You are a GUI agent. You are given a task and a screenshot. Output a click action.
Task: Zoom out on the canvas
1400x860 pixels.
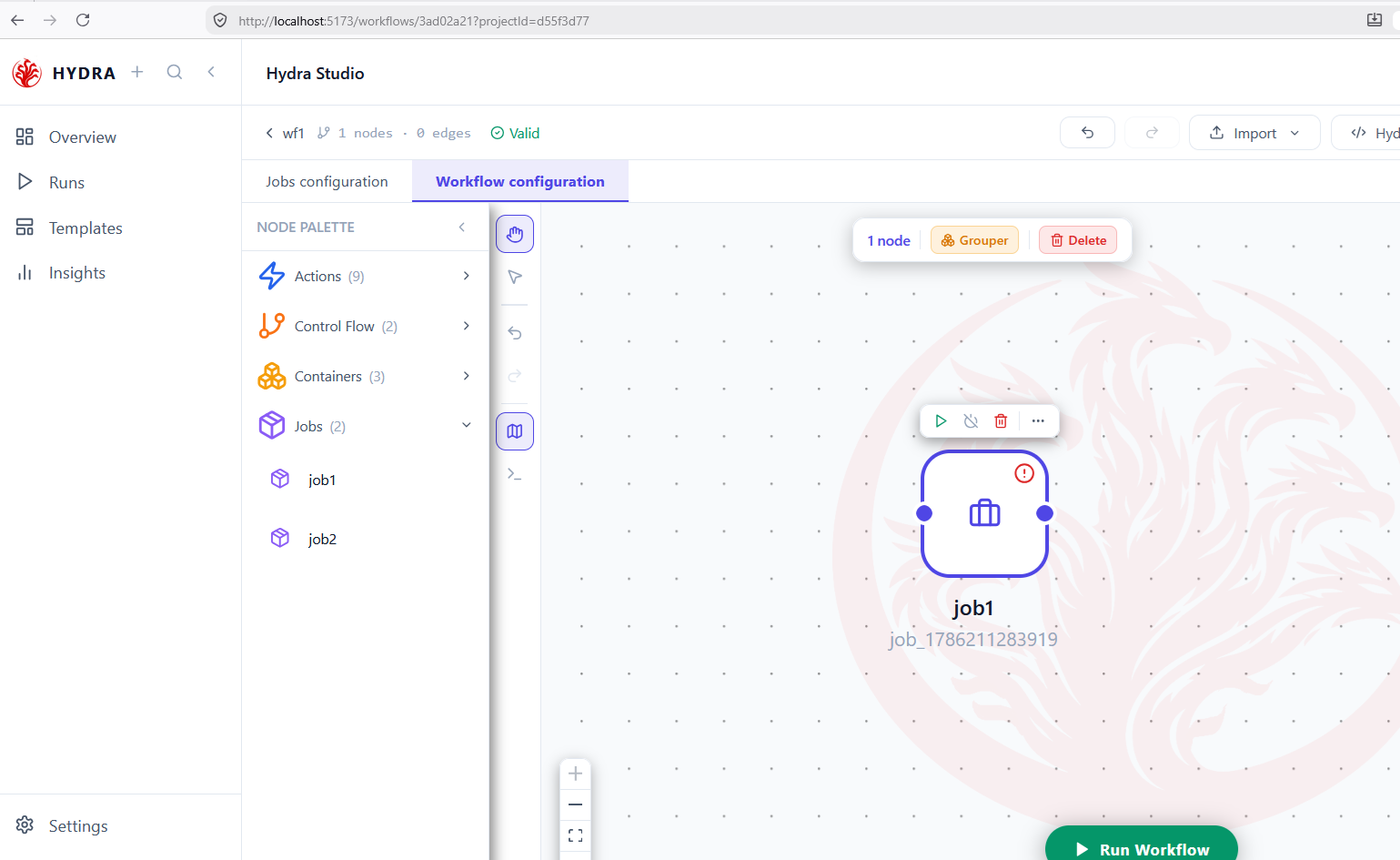click(x=575, y=804)
